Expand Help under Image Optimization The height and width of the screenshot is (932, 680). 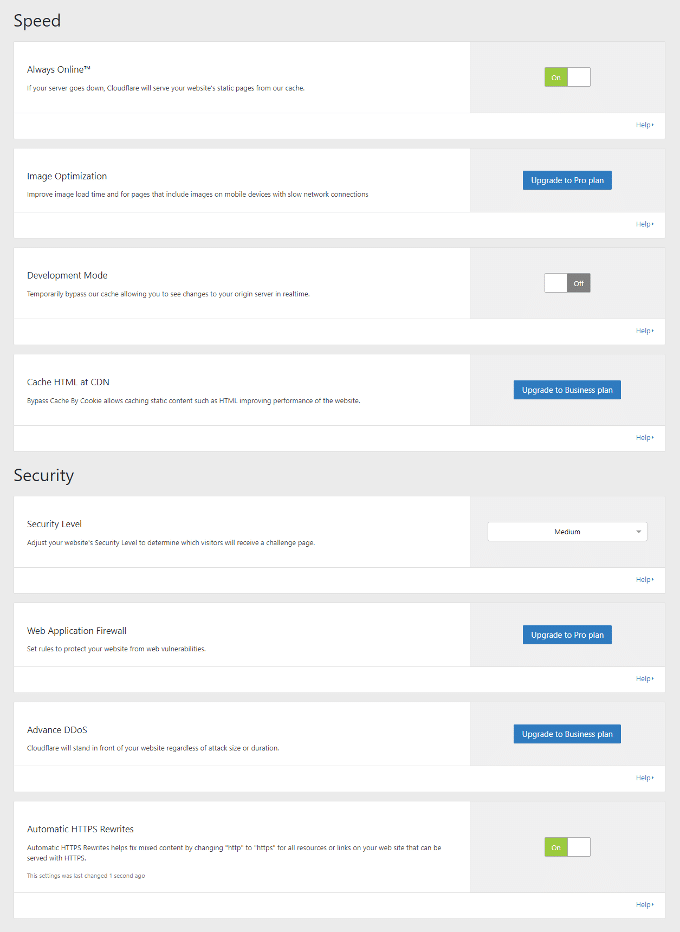coord(644,224)
